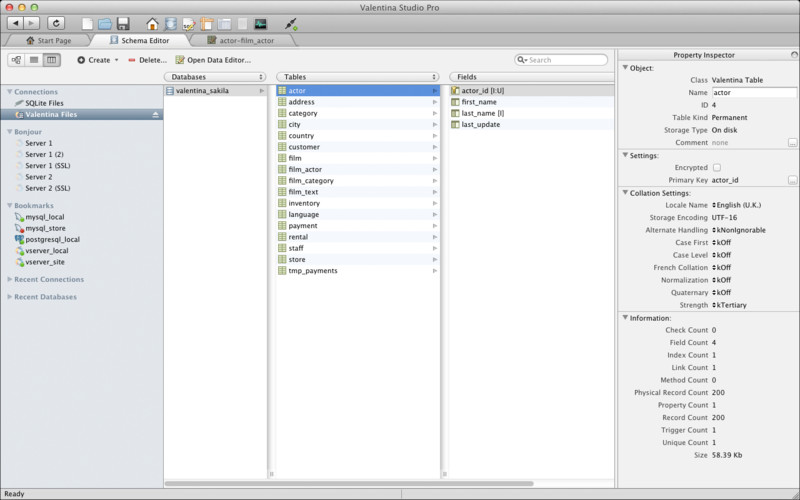Click eject icon beside Valentina Files

(x=156, y=115)
